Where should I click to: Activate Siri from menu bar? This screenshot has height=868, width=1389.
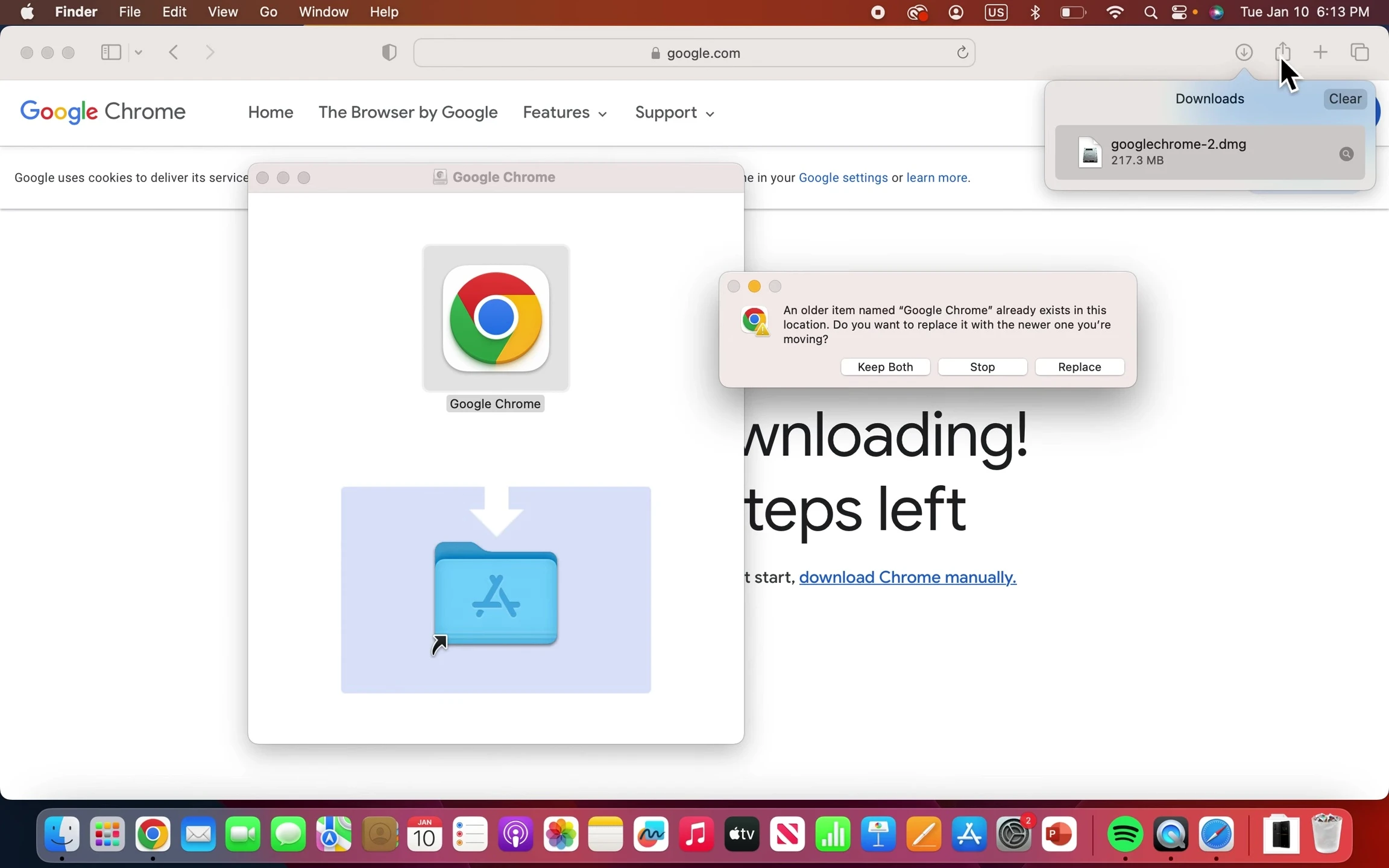[x=1216, y=12]
